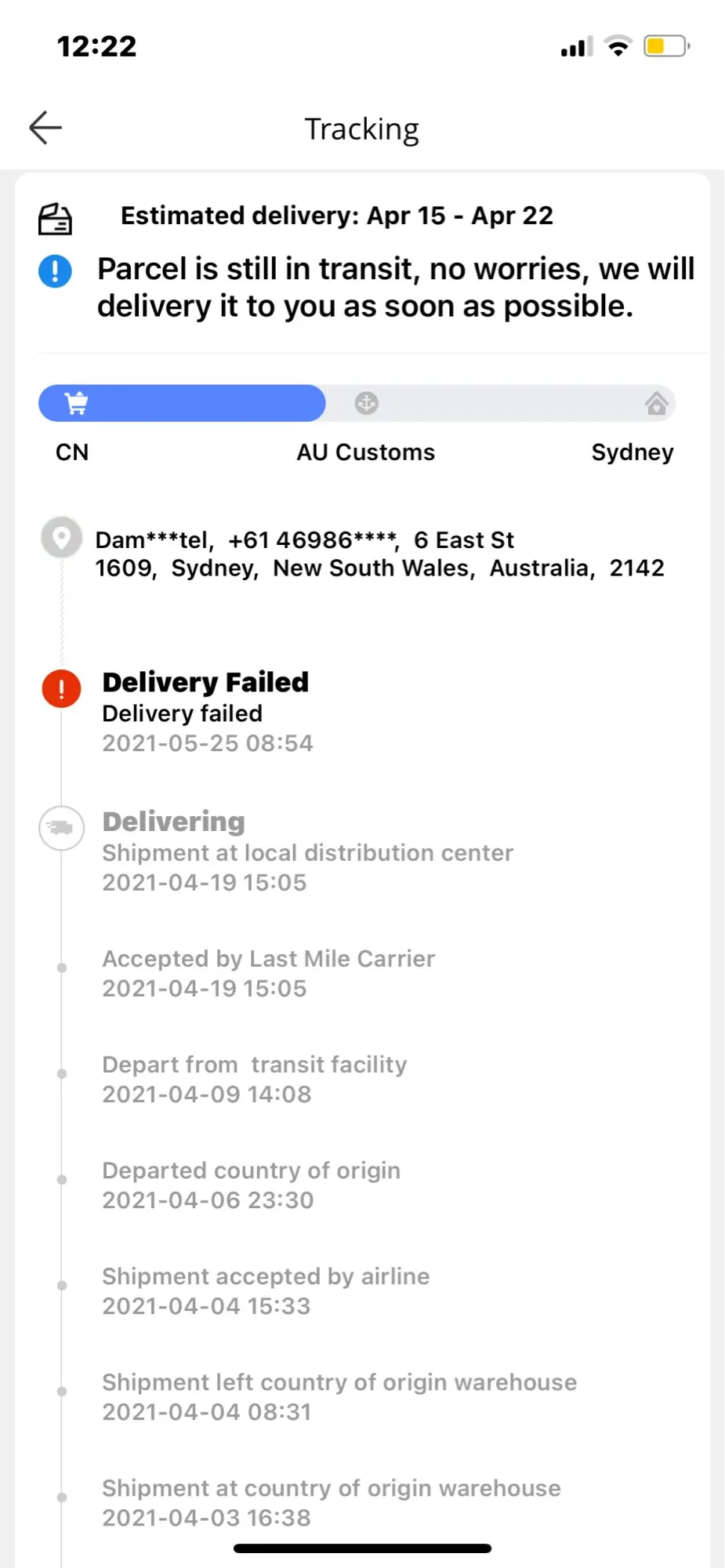Tap the Delivery Failed status heading
Screen dimensions: 725x1568
tap(205, 682)
